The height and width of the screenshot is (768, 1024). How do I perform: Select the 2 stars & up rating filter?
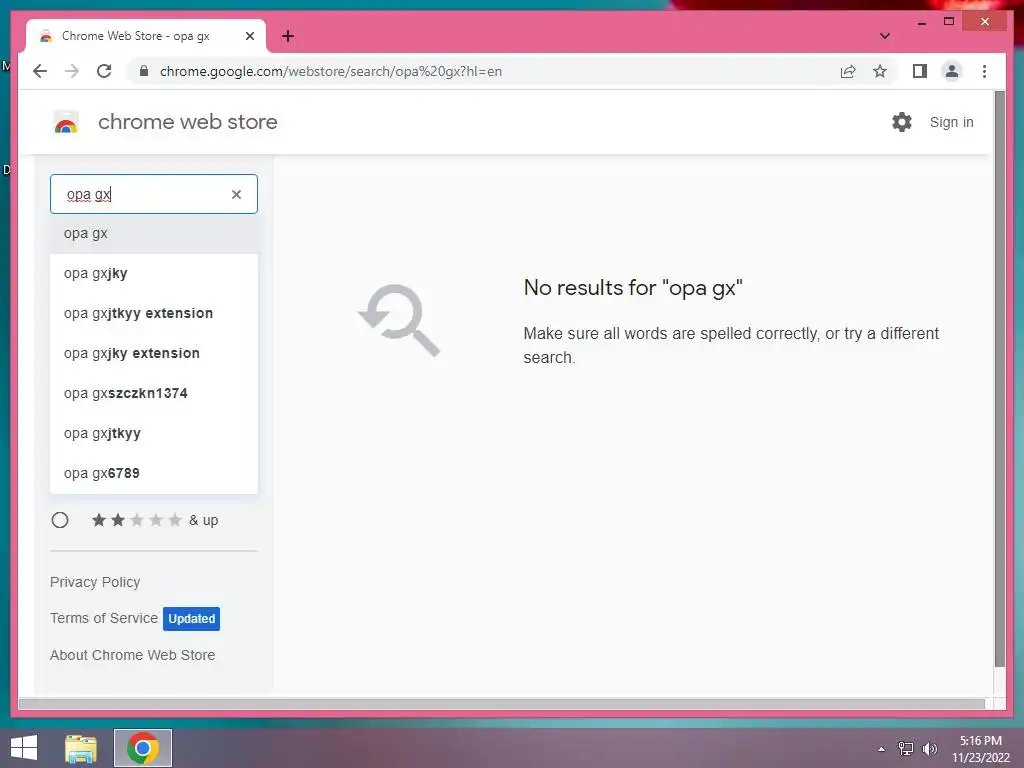(60, 520)
